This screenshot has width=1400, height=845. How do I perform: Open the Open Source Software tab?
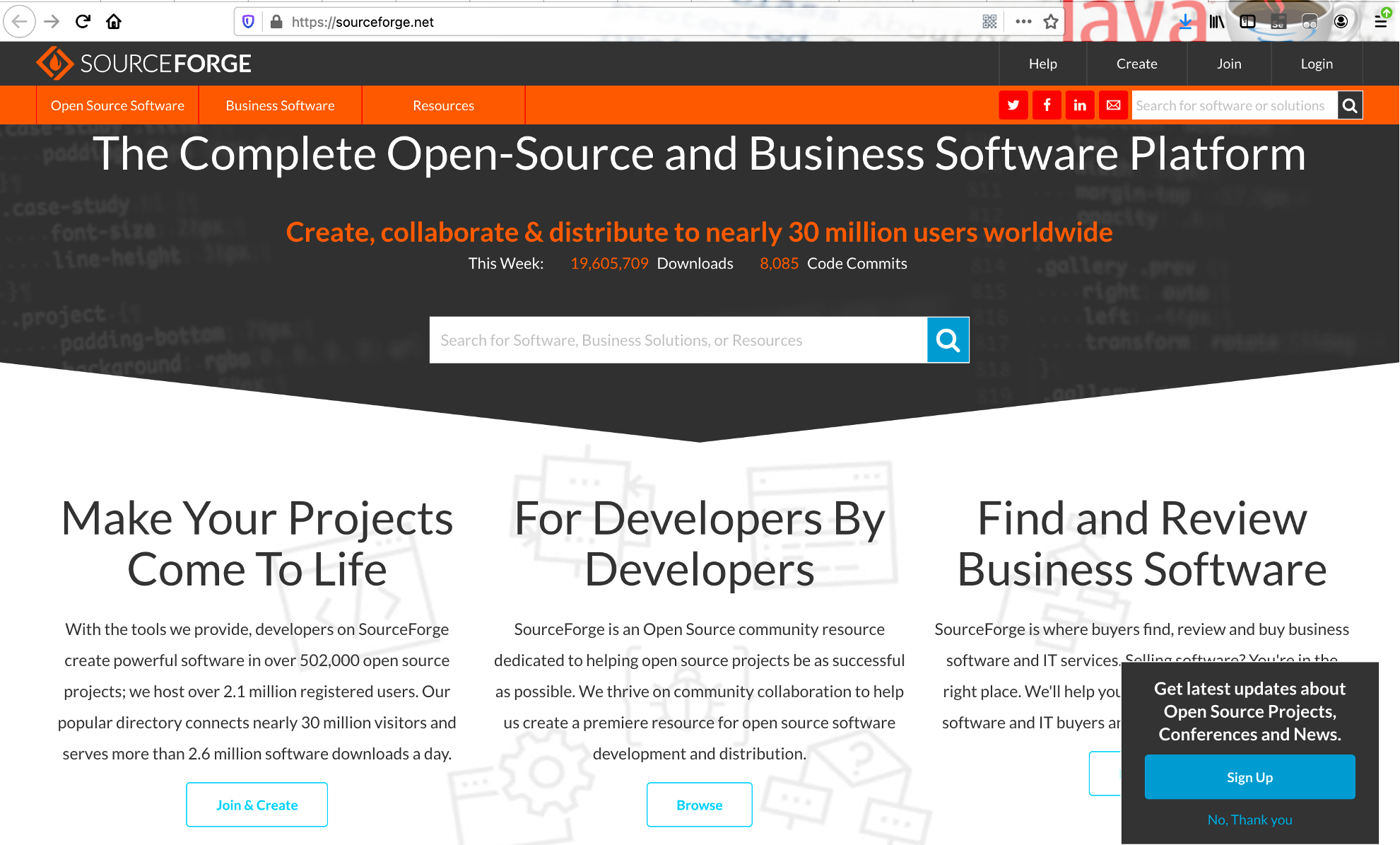click(117, 105)
